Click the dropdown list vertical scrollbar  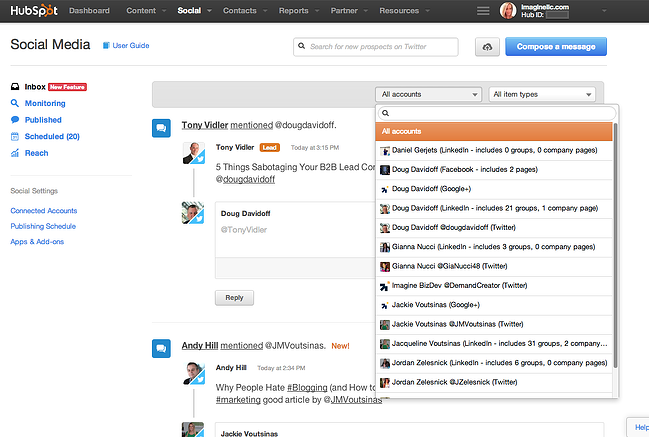coord(615,245)
